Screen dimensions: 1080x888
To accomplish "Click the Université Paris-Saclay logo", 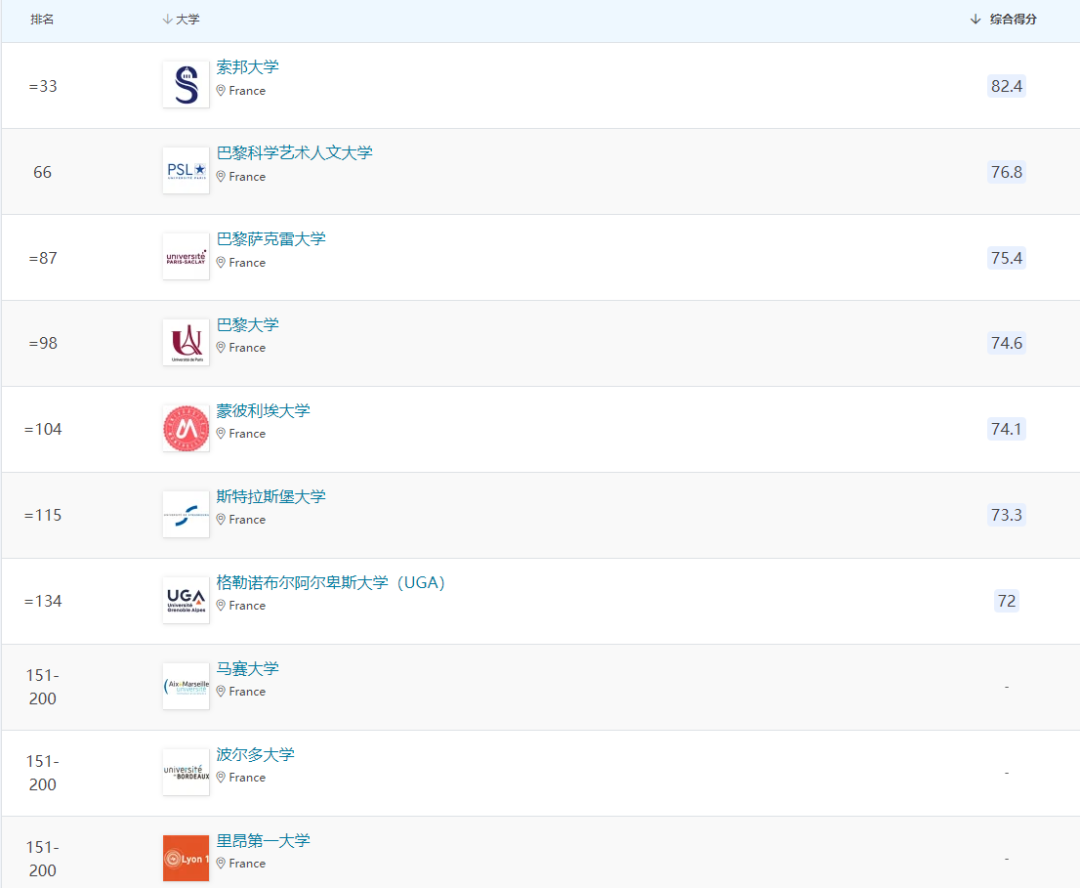I will [185, 256].
